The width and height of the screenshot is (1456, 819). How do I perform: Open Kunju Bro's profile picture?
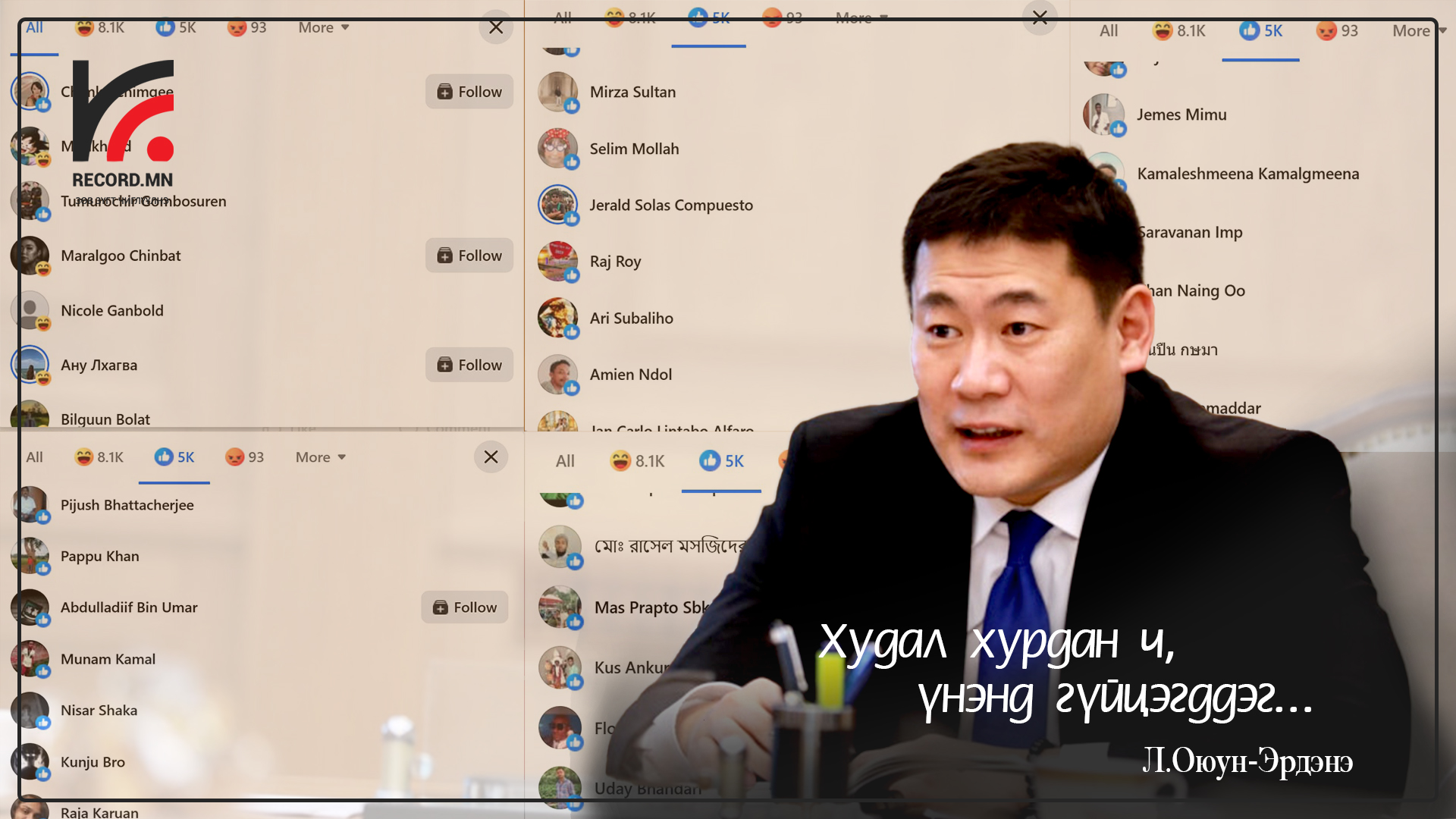tap(30, 762)
